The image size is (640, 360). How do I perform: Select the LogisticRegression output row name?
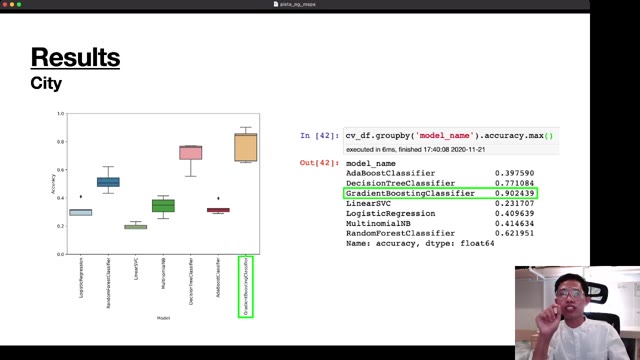pyautogui.click(x=391, y=213)
